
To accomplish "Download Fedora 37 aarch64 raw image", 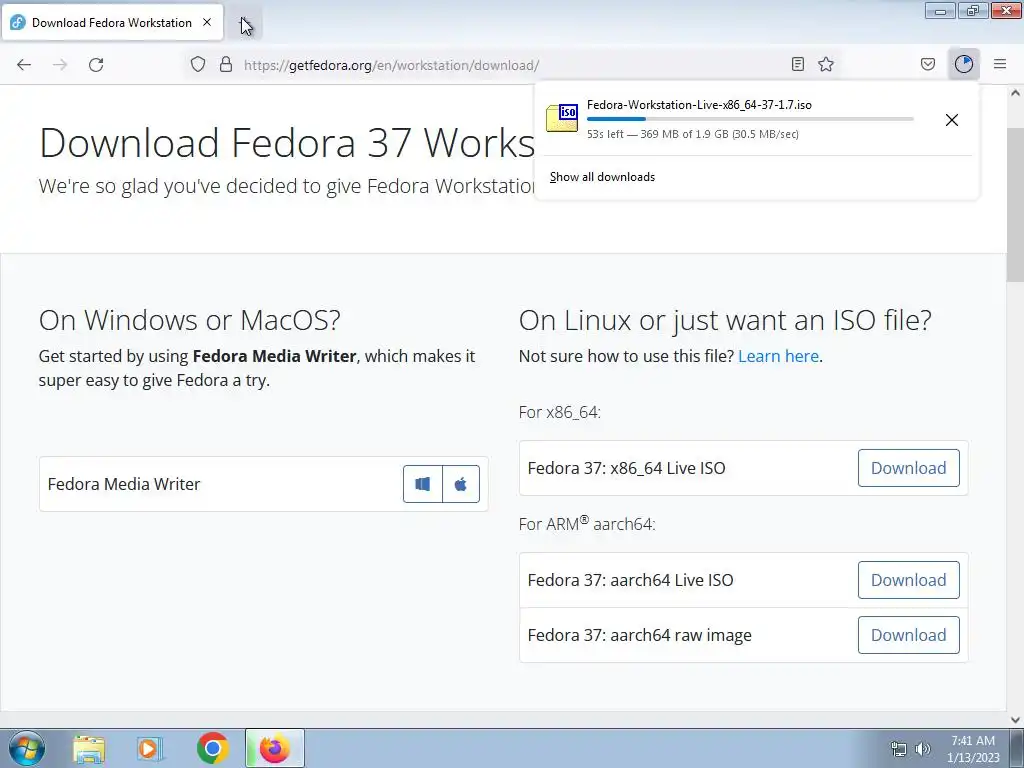I will pyautogui.click(x=908, y=635).
